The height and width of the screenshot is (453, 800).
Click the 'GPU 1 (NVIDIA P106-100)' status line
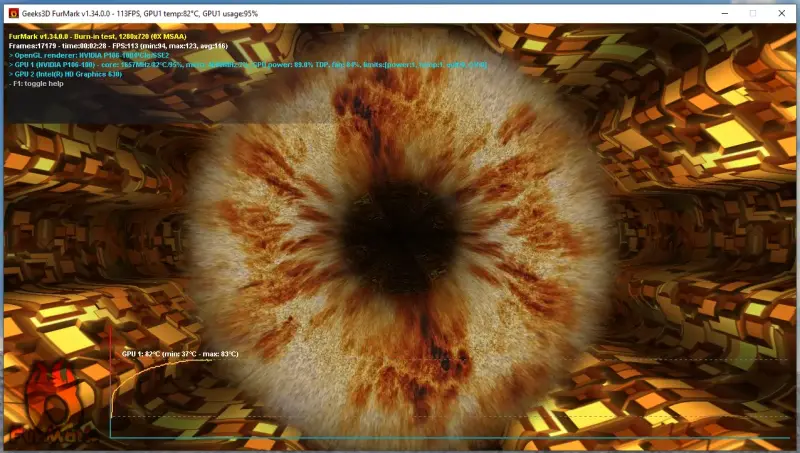tap(248, 65)
